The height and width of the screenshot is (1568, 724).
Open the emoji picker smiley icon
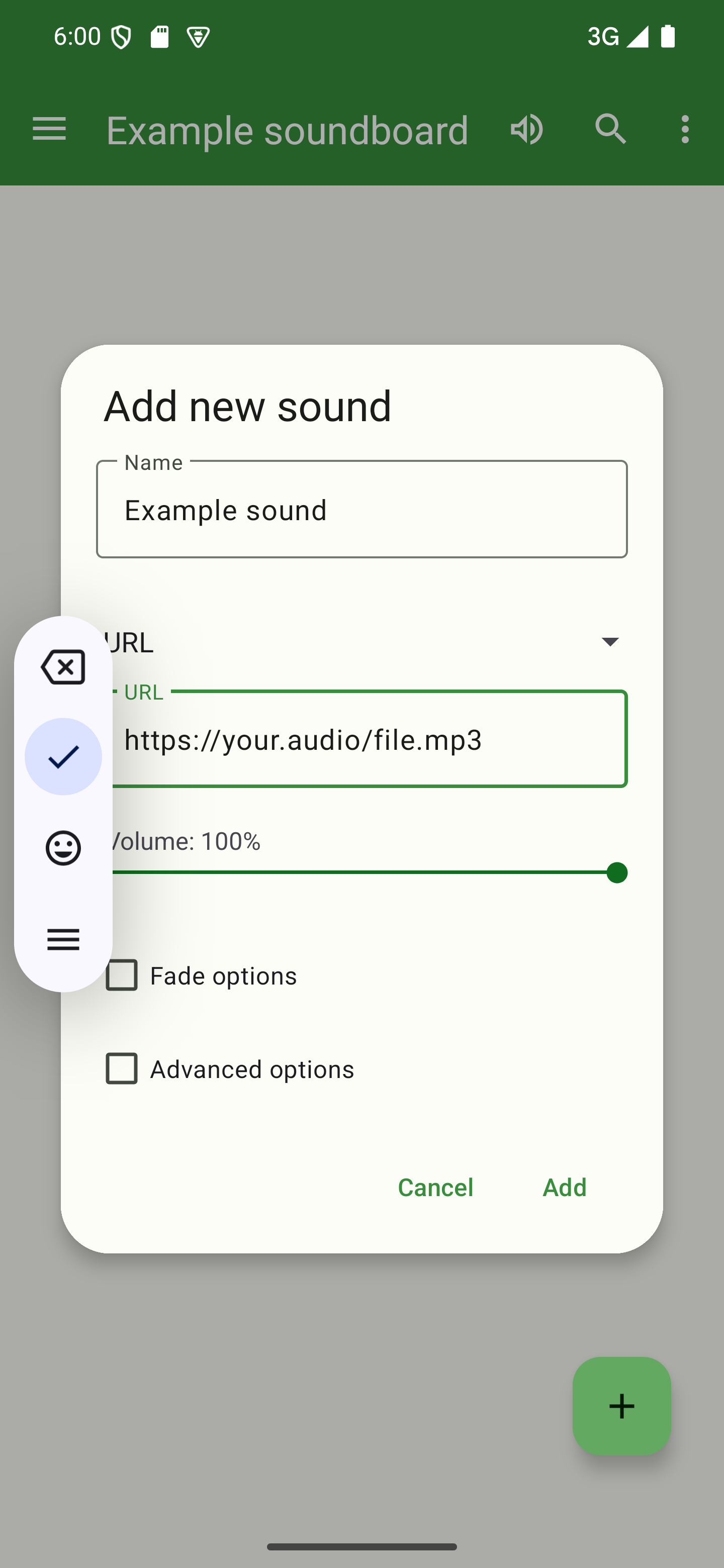(x=63, y=848)
